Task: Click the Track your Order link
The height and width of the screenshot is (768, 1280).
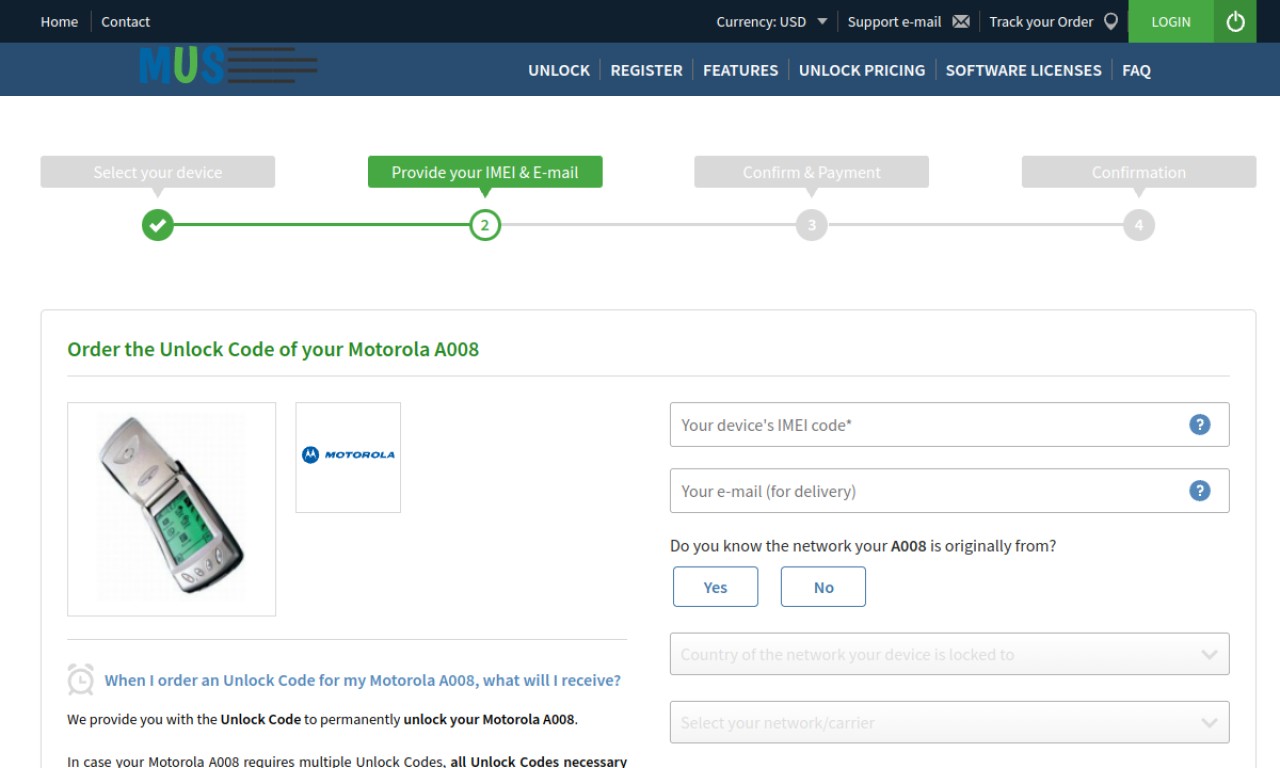Action: click(1041, 21)
